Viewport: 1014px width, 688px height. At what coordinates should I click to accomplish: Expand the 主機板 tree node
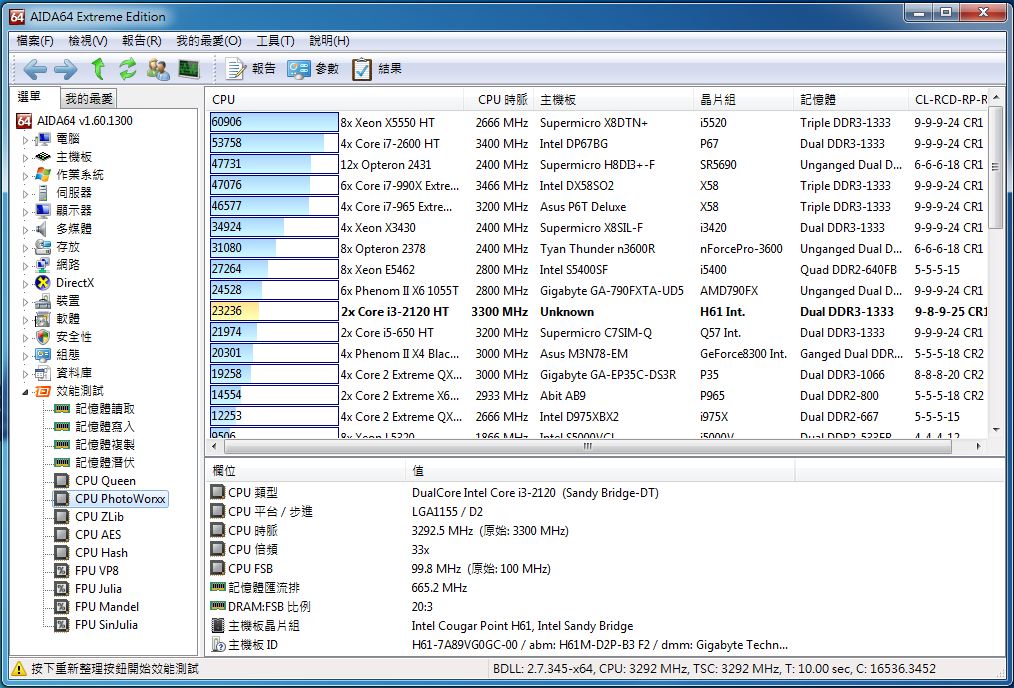coord(26,157)
